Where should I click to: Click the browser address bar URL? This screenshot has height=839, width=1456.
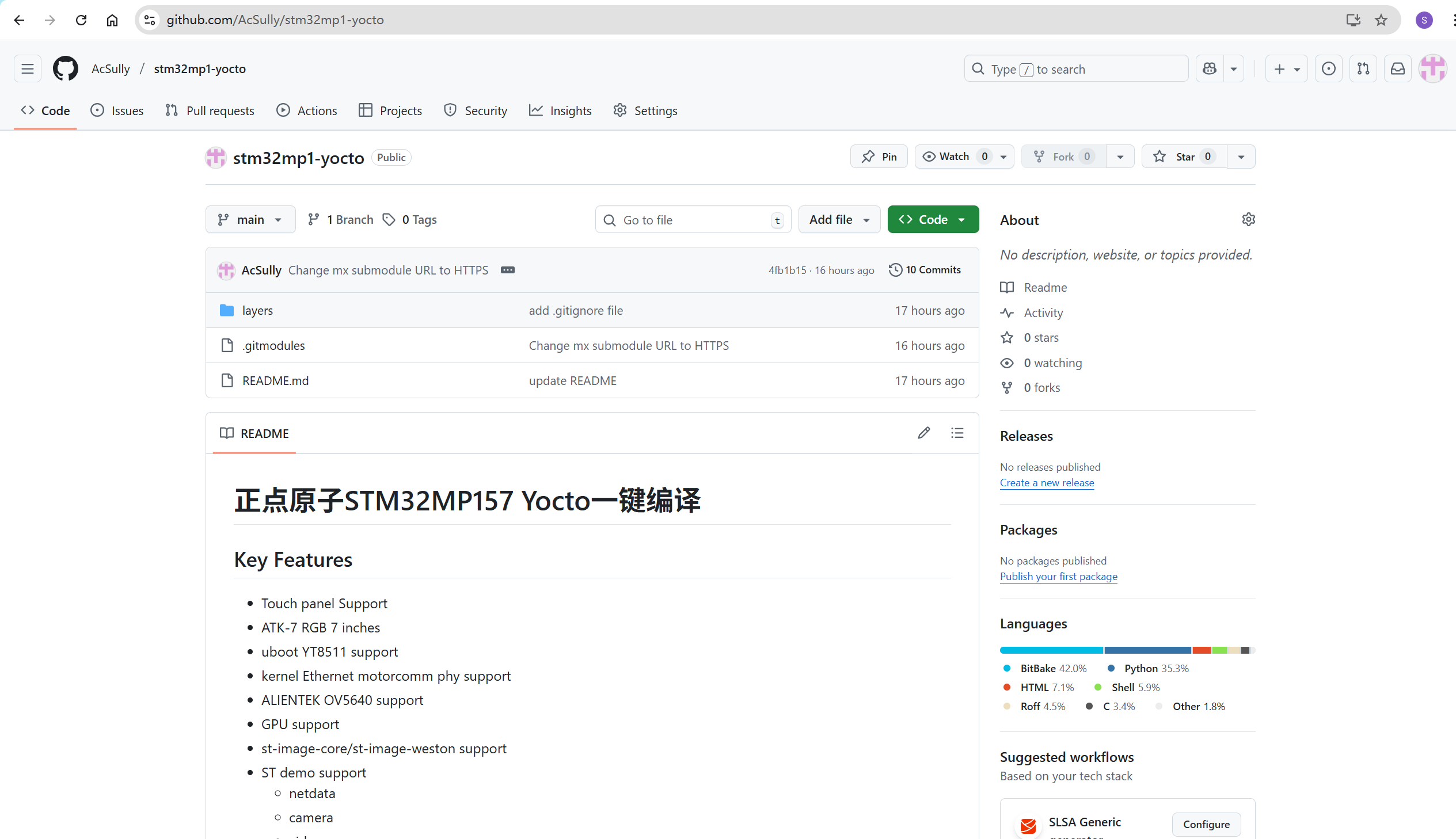(276, 20)
